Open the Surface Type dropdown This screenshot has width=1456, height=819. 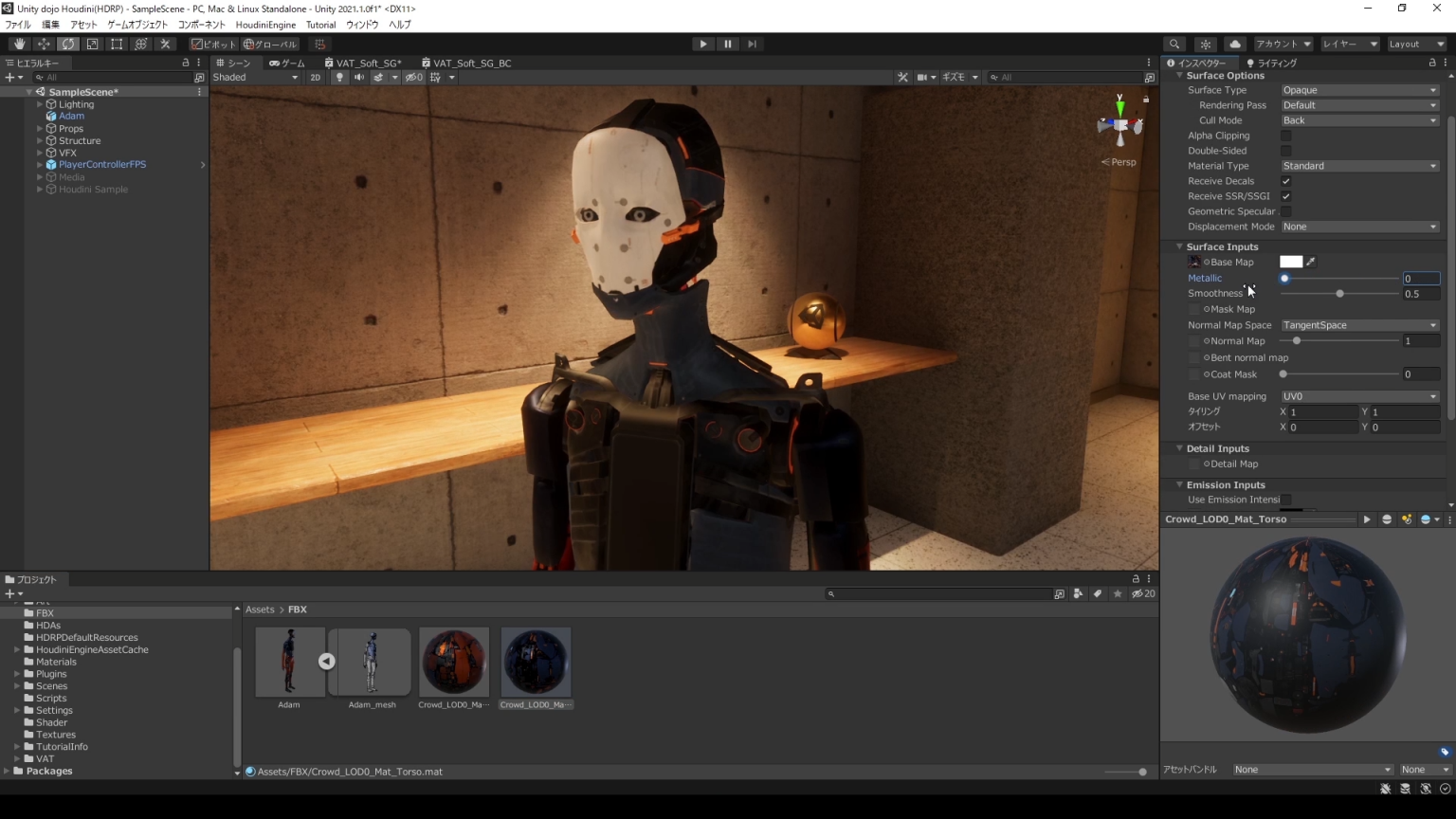tap(1359, 90)
